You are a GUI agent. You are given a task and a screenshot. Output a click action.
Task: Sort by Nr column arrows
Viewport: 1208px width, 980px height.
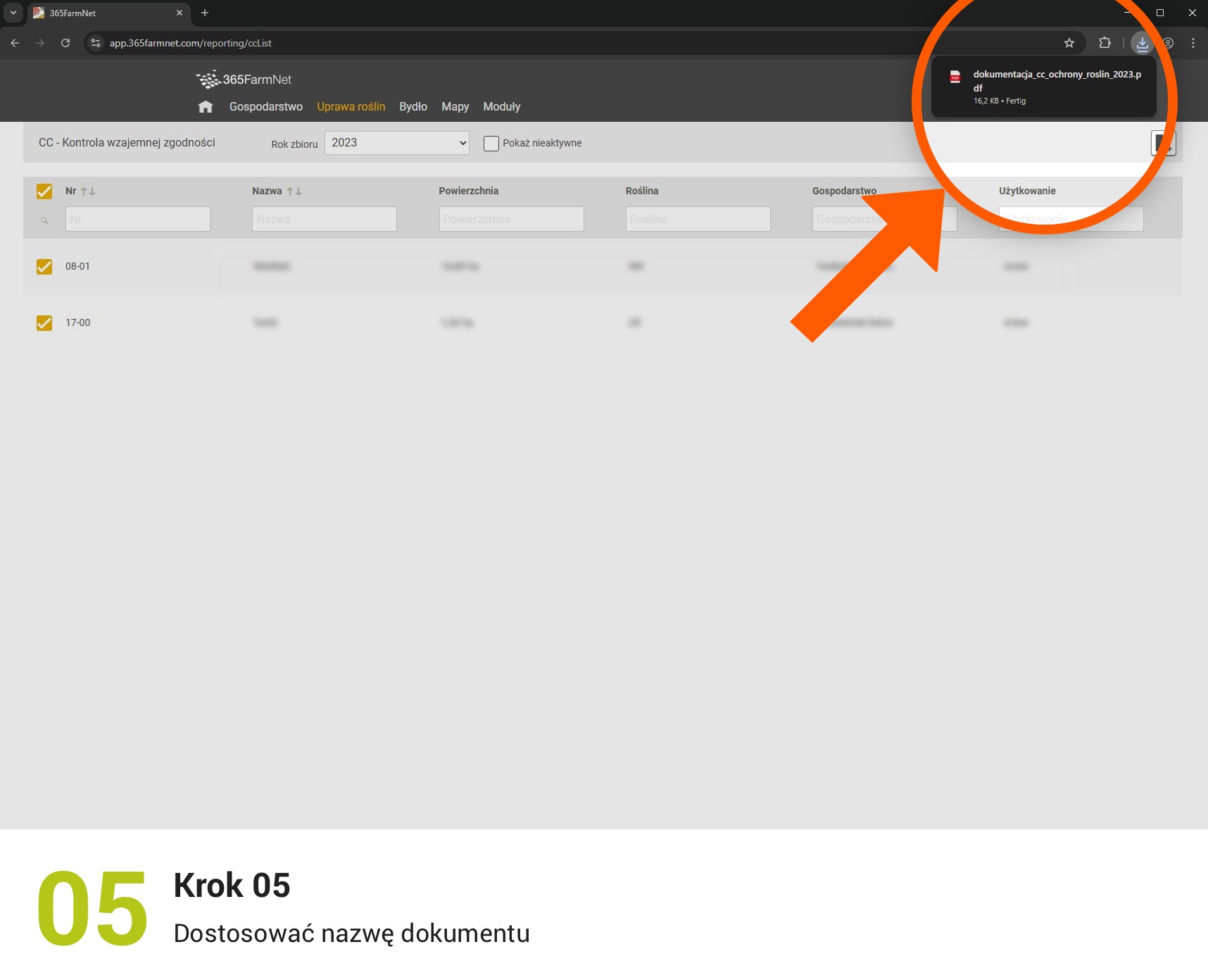pos(87,191)
